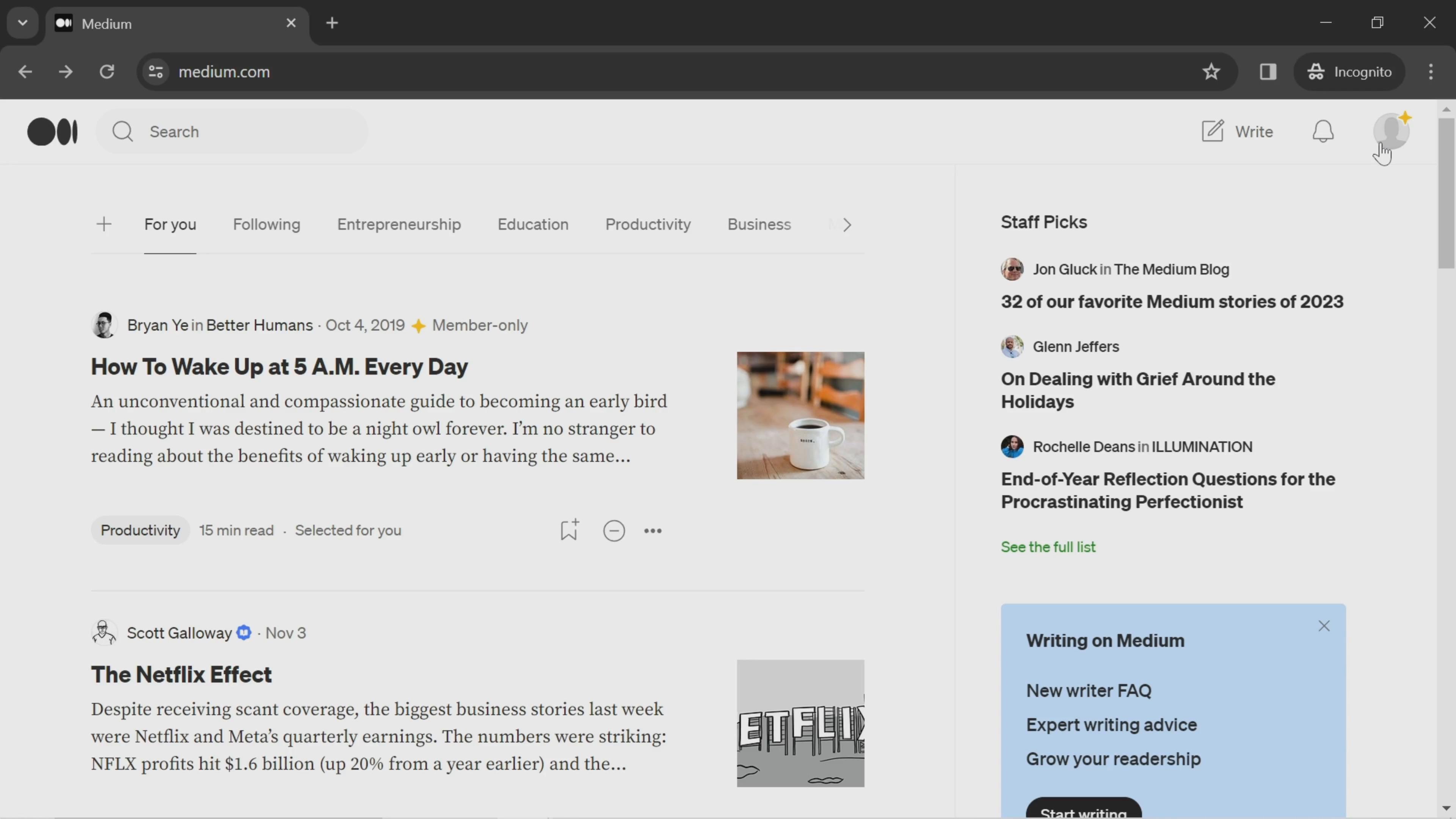Click the Productivity tag on article
Image resolution: width=1456 pixels, height=819 pixels.
click(x=140, y=530)
